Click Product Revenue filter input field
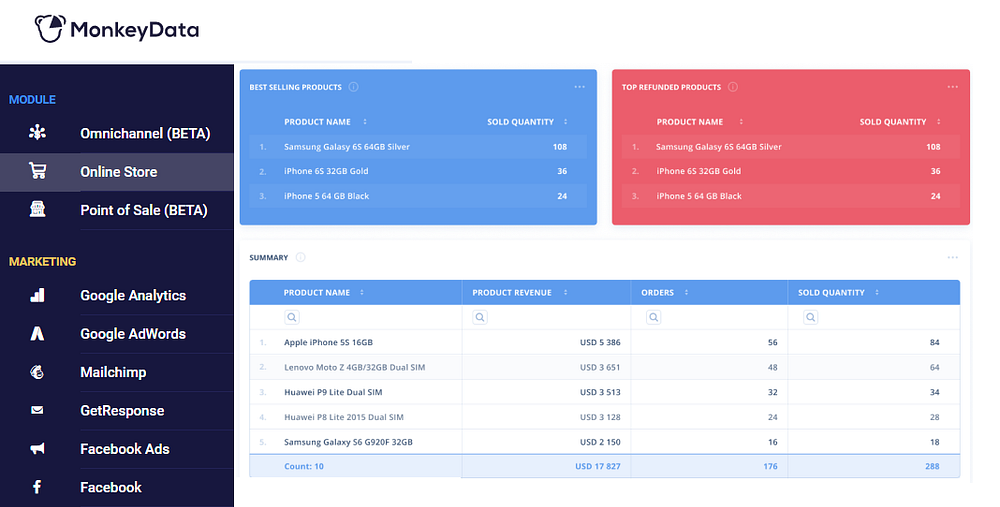This screenshot has height=507, width=1000. coord(547,317)
